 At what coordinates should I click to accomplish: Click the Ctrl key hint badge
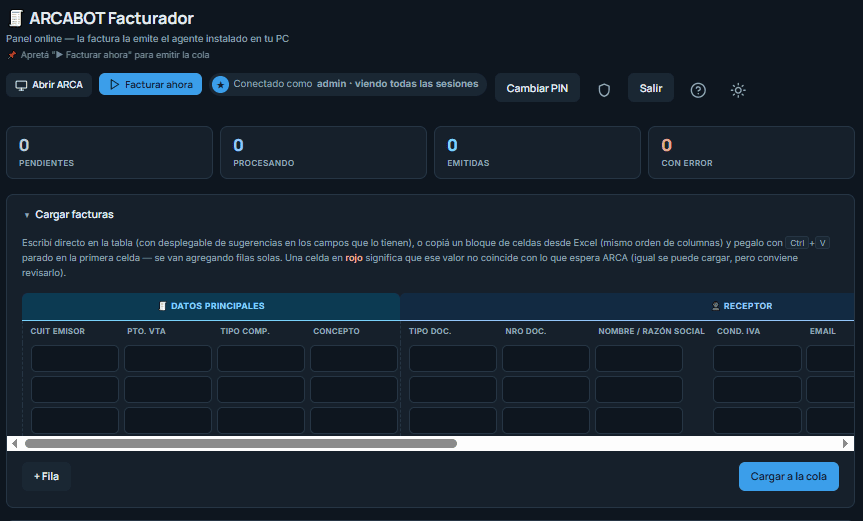pyautogui.click(x=796, y=243)
